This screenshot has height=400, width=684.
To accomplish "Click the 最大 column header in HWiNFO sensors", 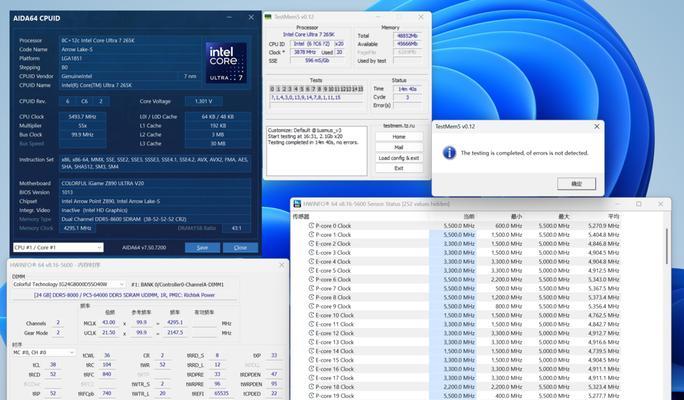I will point(564,216).
